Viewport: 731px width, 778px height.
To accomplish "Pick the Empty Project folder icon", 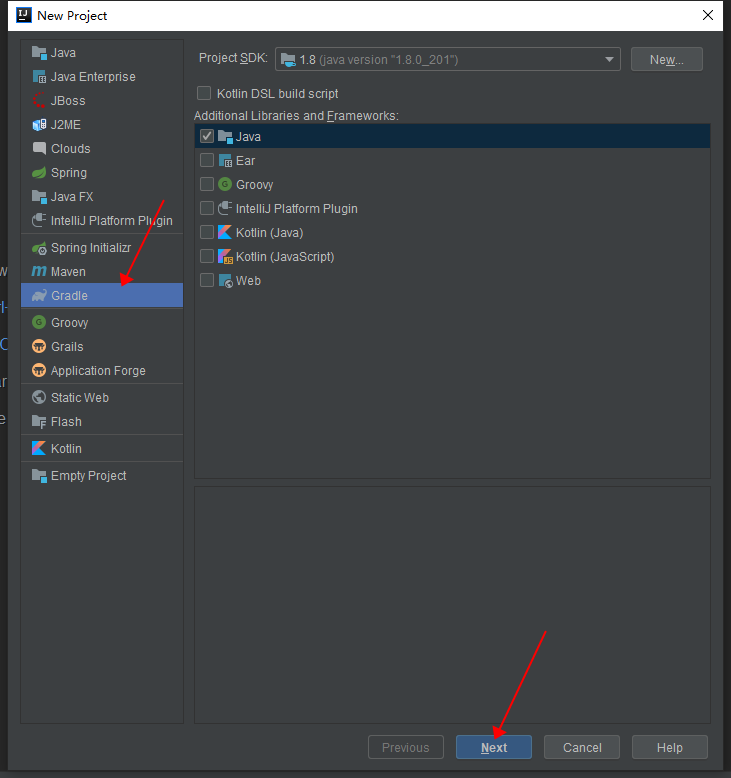I will click(39, 475).
